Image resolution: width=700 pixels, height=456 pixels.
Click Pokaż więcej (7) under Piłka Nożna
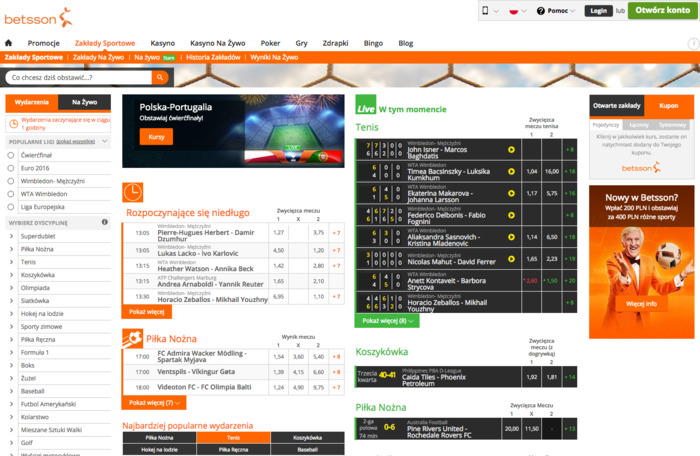154,402
